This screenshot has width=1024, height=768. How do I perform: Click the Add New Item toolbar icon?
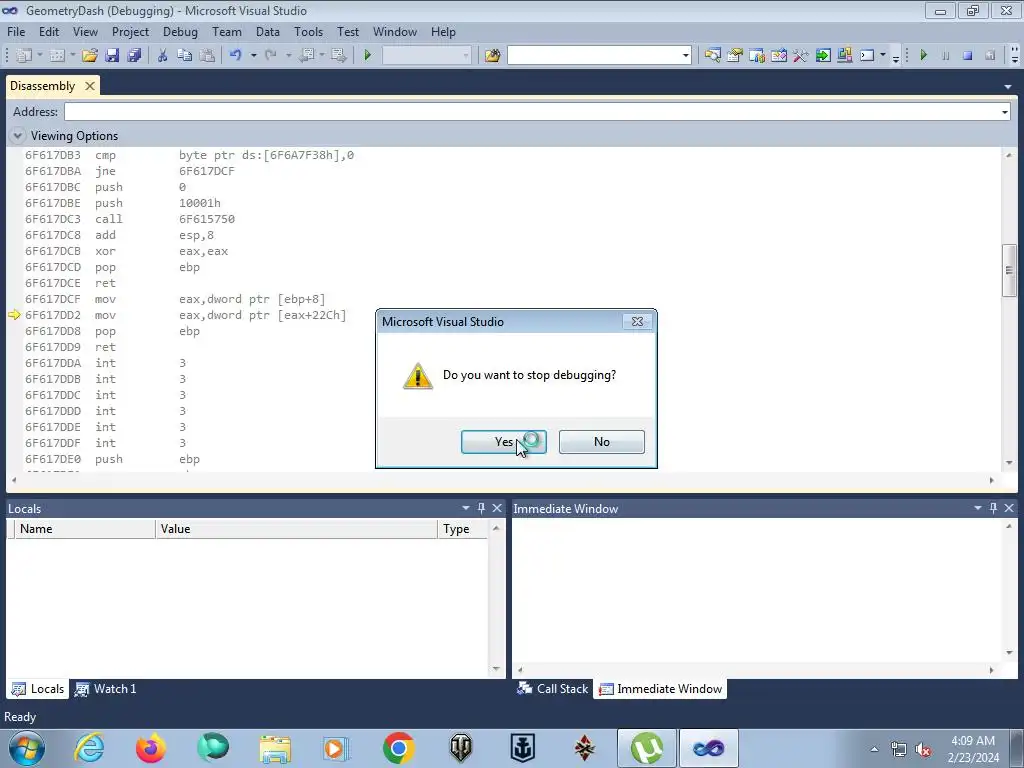click(x=57, y=56)
